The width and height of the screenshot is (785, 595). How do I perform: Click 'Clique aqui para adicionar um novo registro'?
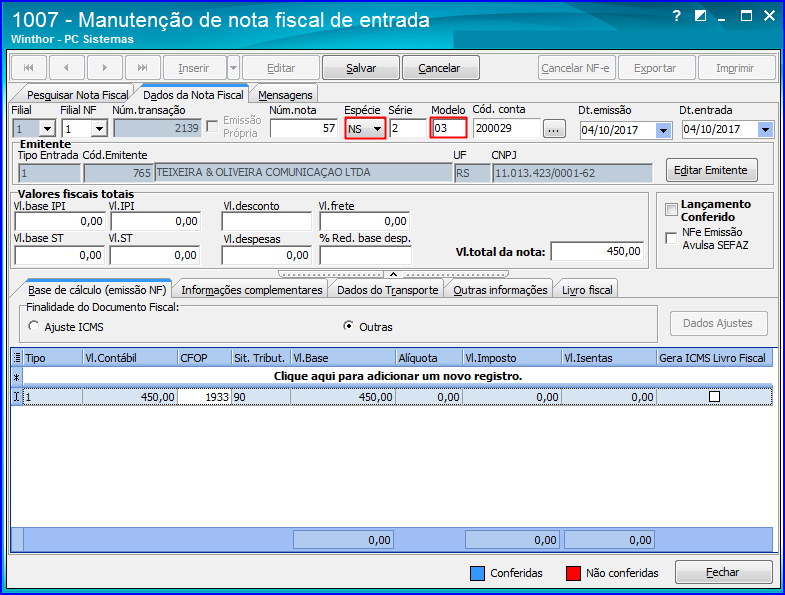[x=398, y=376]
